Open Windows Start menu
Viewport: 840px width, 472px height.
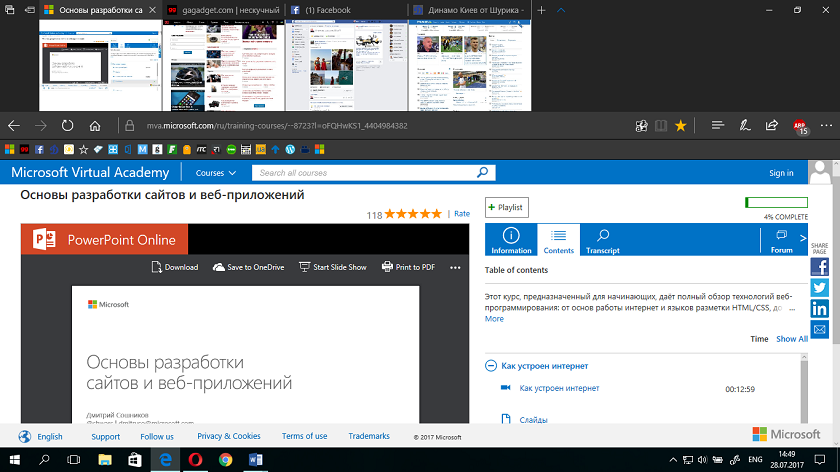[x=14, y=460]
